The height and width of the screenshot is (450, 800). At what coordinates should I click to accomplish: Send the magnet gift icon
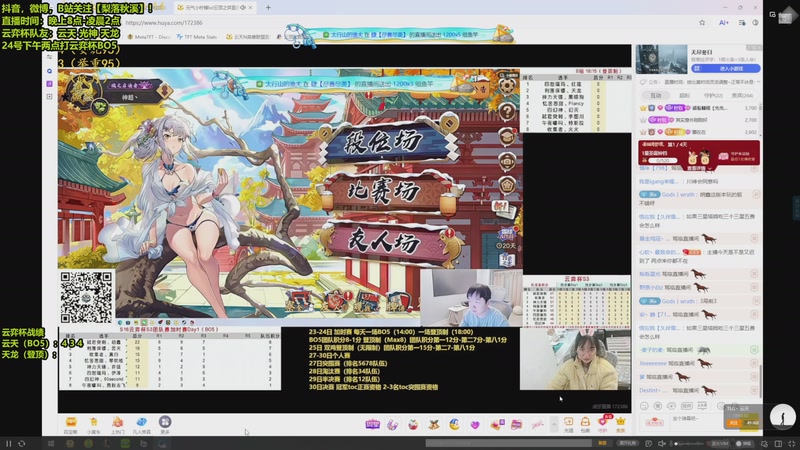coord(392,424)
